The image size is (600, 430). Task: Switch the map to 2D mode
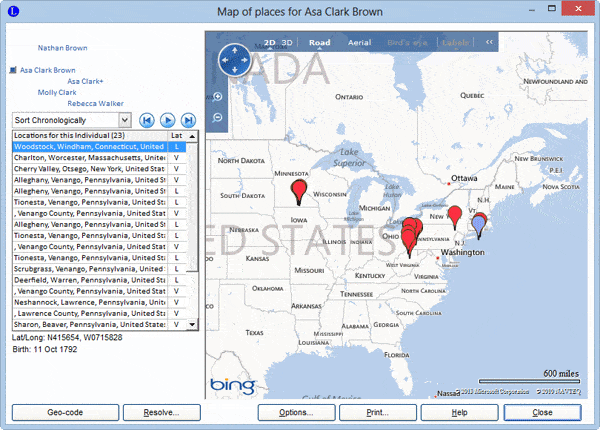tap(269, 42)
